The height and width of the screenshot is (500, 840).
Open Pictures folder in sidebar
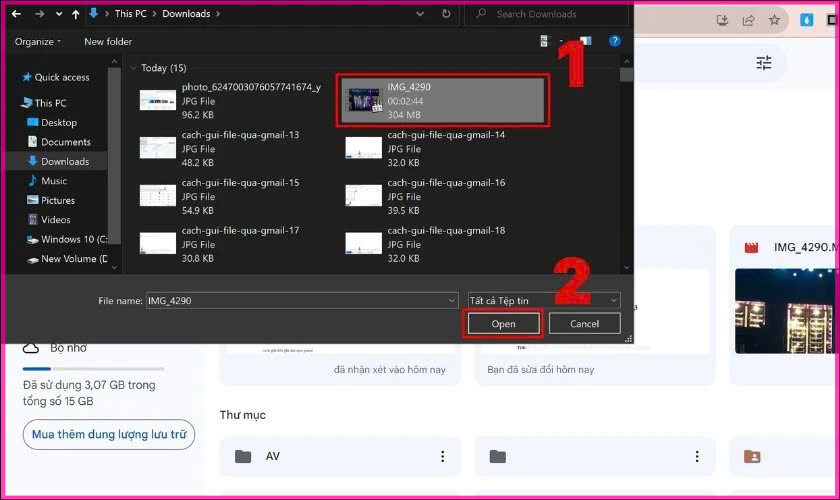click(x=51, y=200)
